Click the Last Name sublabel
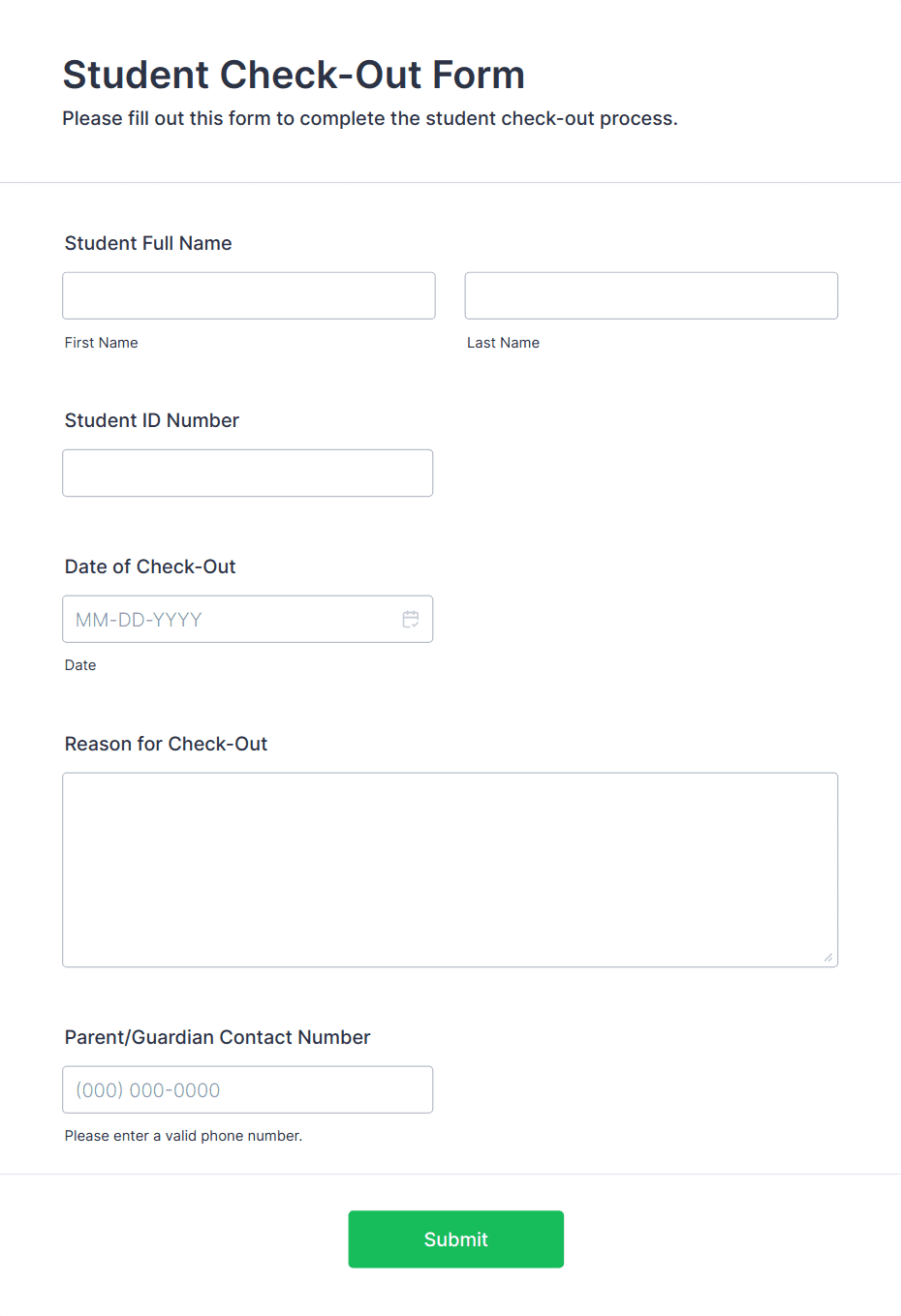901x1316 pixels. (x=503, y=342)
